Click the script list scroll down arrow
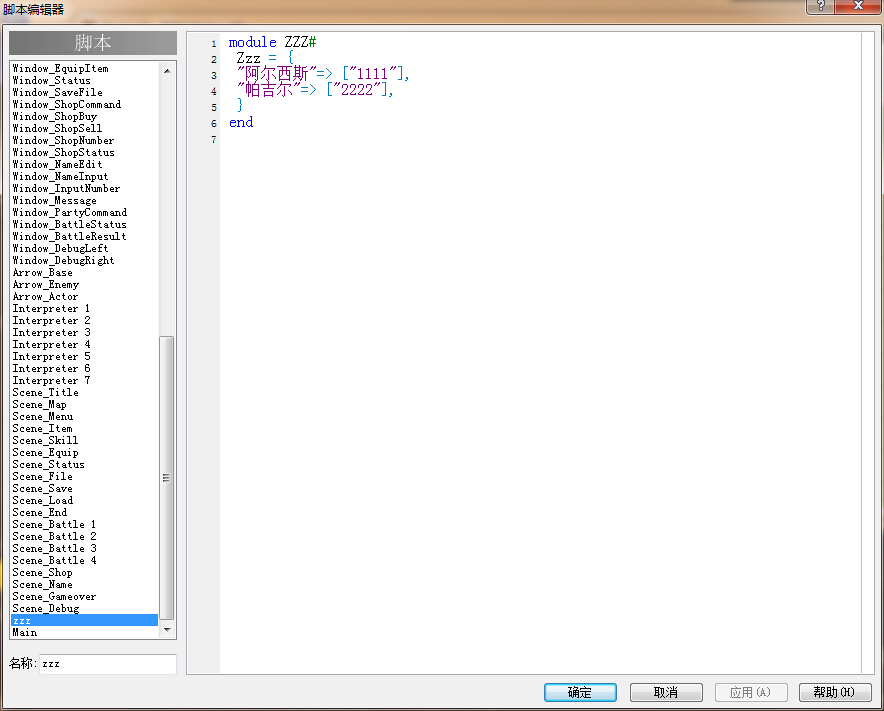The height and width of the screenshot is (711, 884). pyautogui.click(x=167, y=629)
